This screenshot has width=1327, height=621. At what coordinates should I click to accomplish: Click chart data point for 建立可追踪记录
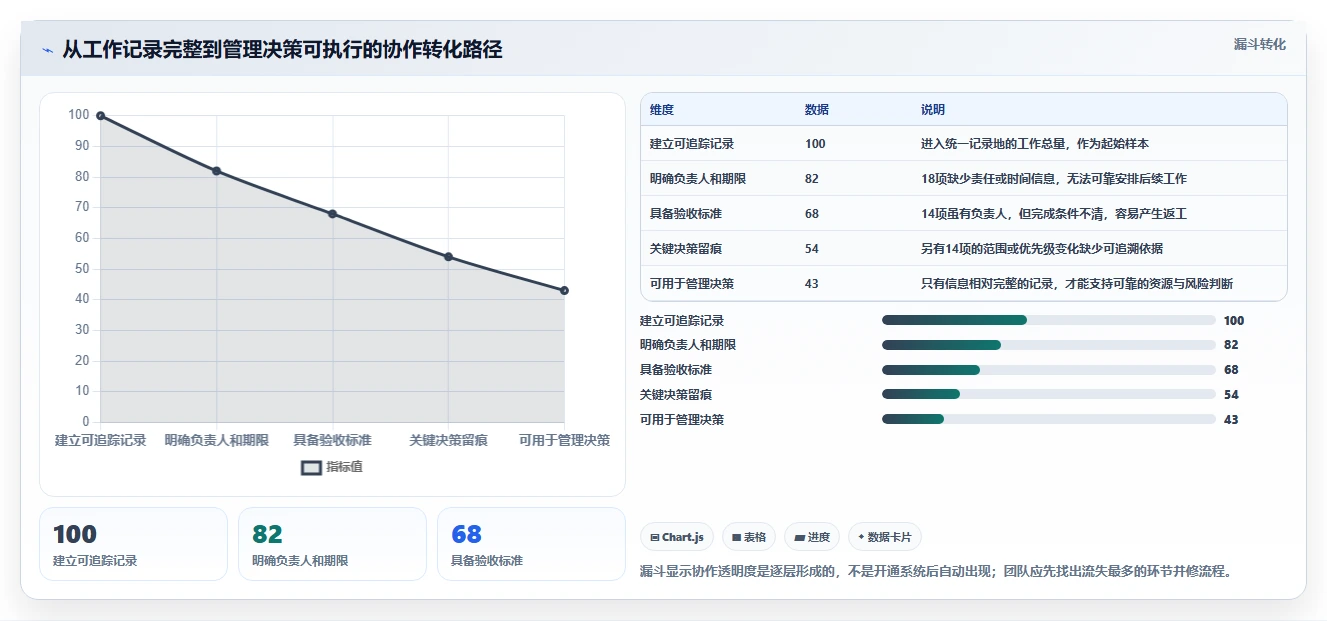pyautogui.click(x=101, y=116)
